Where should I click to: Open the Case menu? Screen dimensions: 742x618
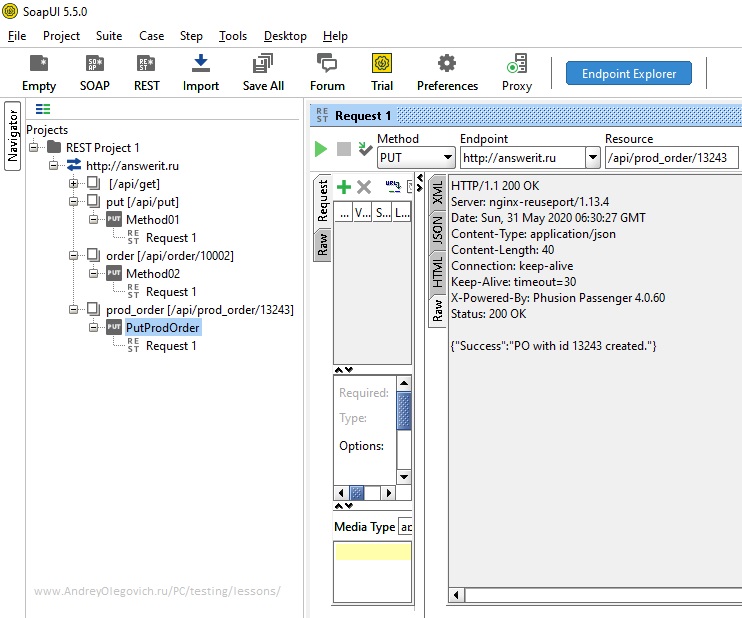pyautogui.click(x=151, y=36)
